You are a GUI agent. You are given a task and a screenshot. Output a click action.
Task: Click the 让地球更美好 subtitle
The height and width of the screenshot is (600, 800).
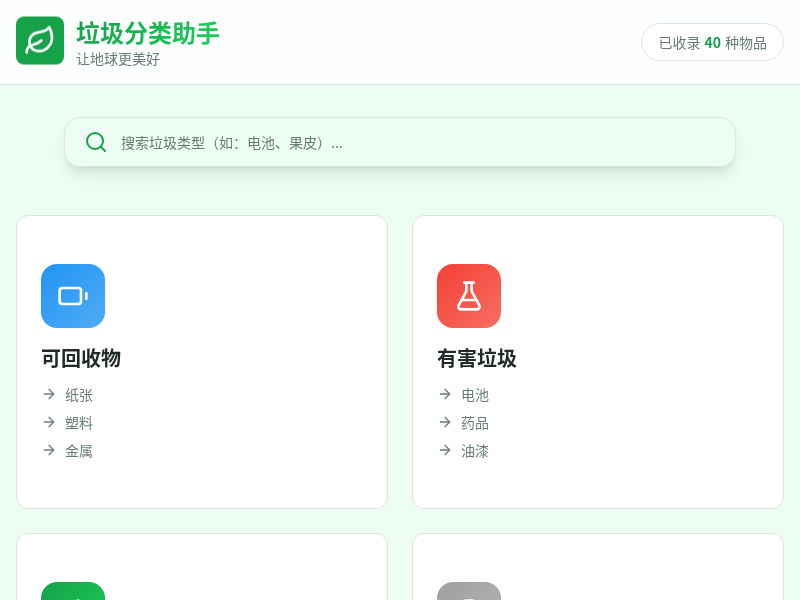118,58
